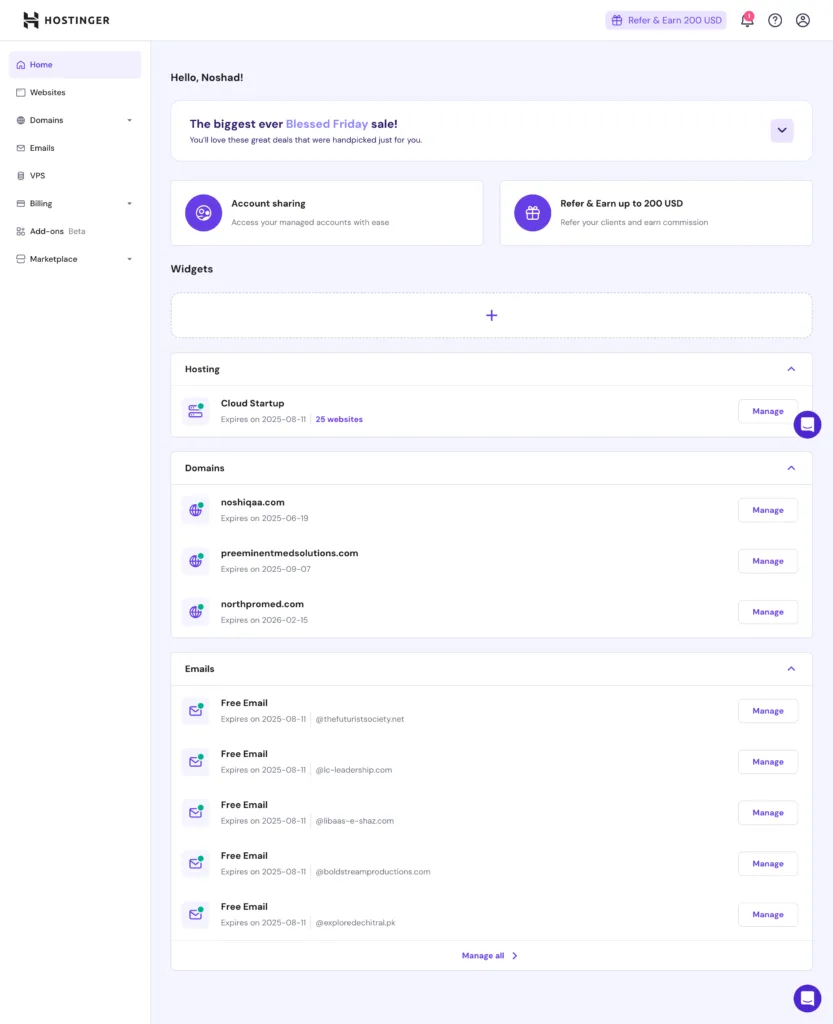
Task: Manage the libaas-e-shaz.com email
Action: tap(768, 812)
